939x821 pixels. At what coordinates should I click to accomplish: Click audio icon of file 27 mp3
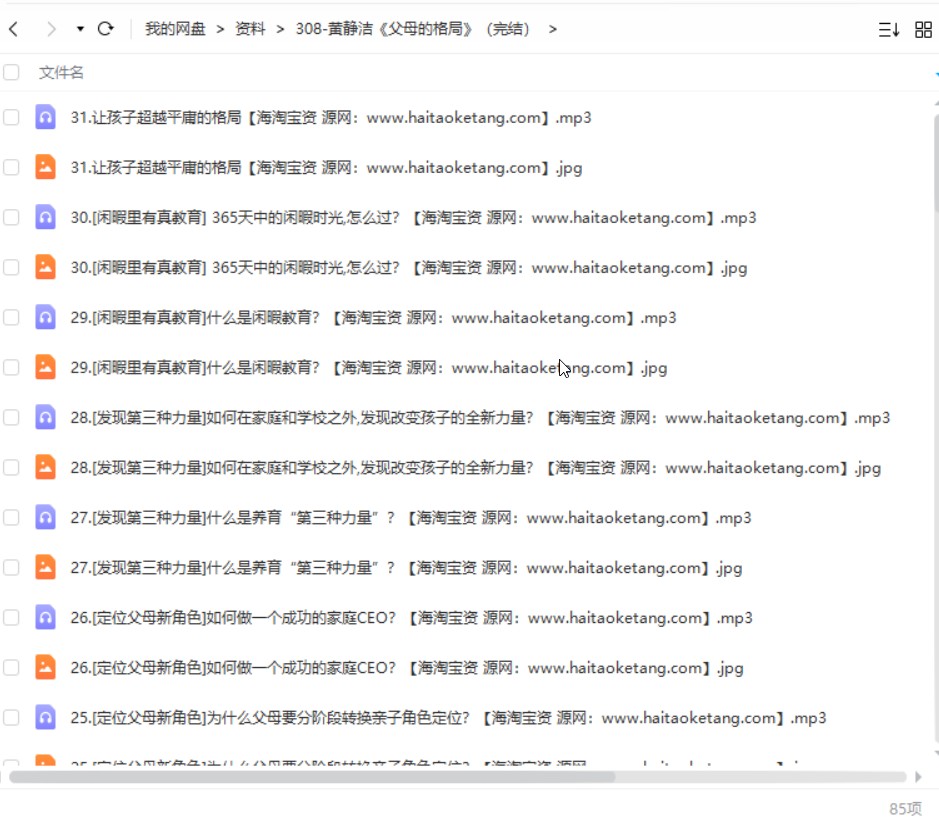click(46, 517)
